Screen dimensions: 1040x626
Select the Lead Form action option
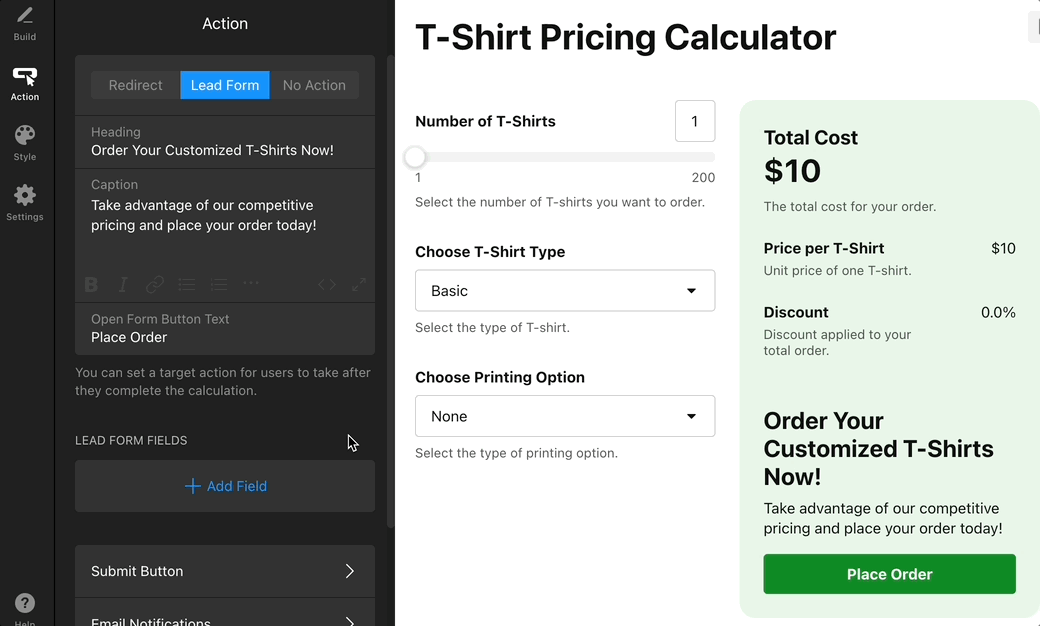coord(225,85)
